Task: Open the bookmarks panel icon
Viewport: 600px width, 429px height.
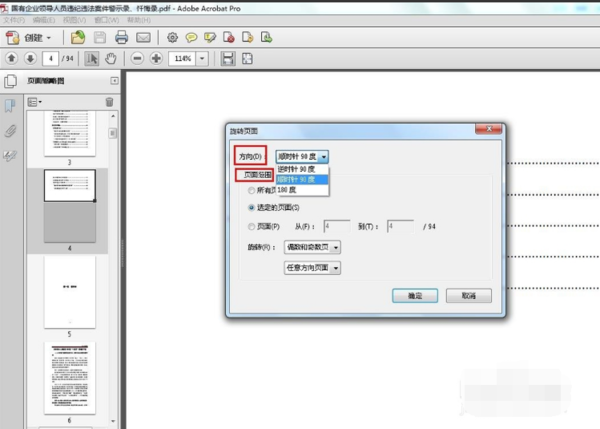Action: coord(10,106)
